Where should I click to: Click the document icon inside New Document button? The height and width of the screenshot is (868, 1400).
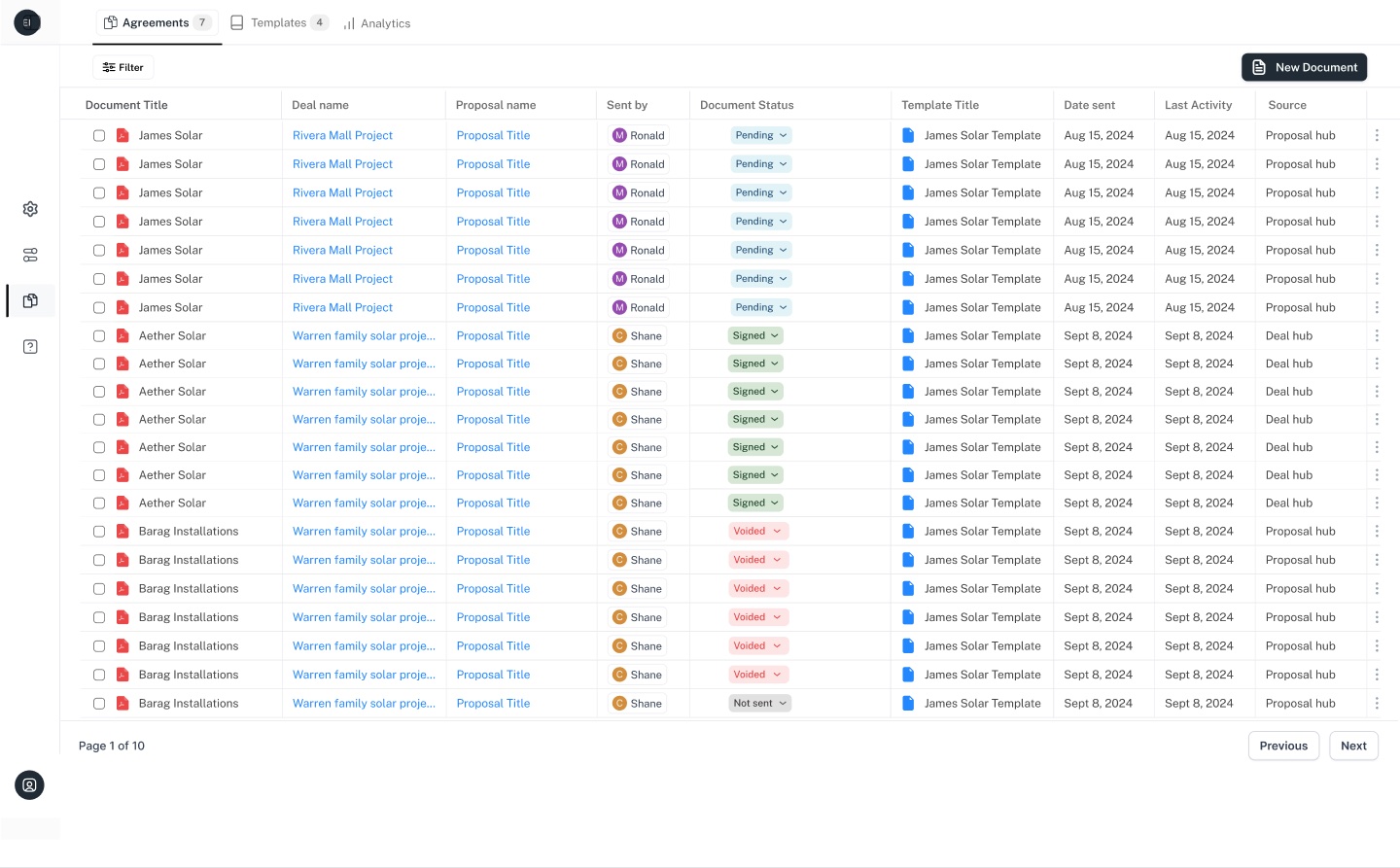point(1259,67)
